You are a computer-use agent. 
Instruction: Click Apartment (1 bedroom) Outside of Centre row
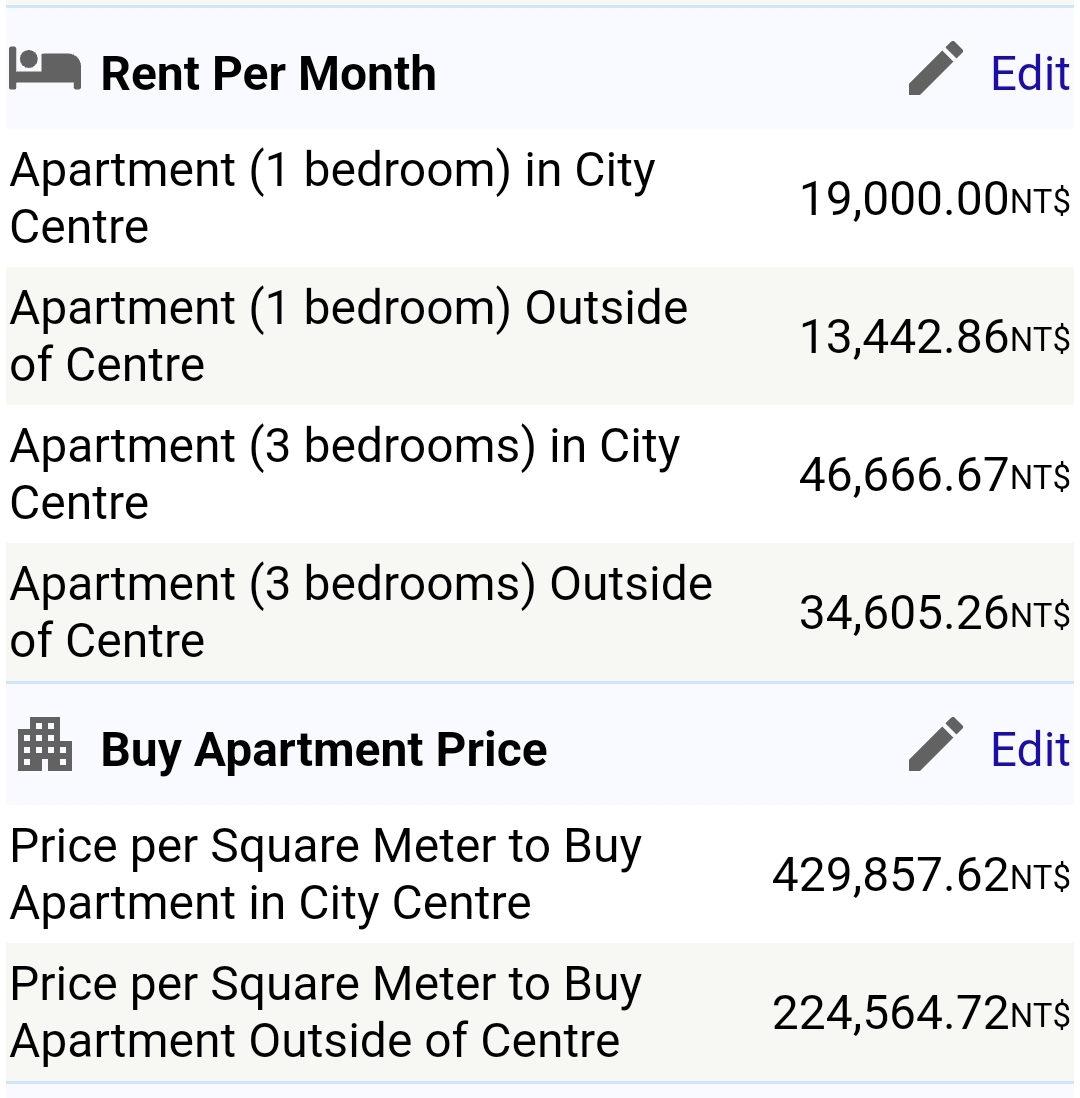[540, 336]
